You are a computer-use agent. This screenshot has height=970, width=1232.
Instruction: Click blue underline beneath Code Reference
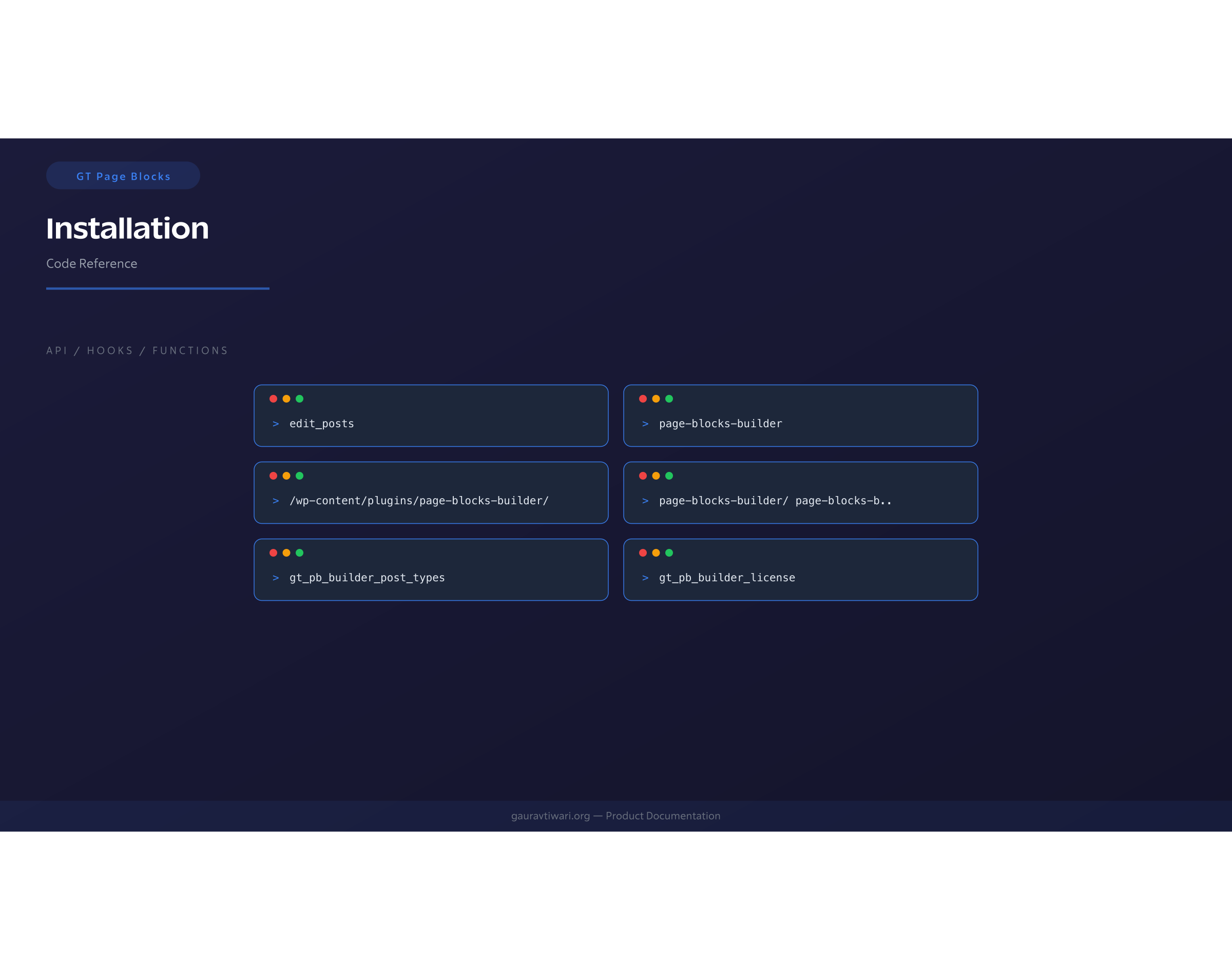(158, 289)
